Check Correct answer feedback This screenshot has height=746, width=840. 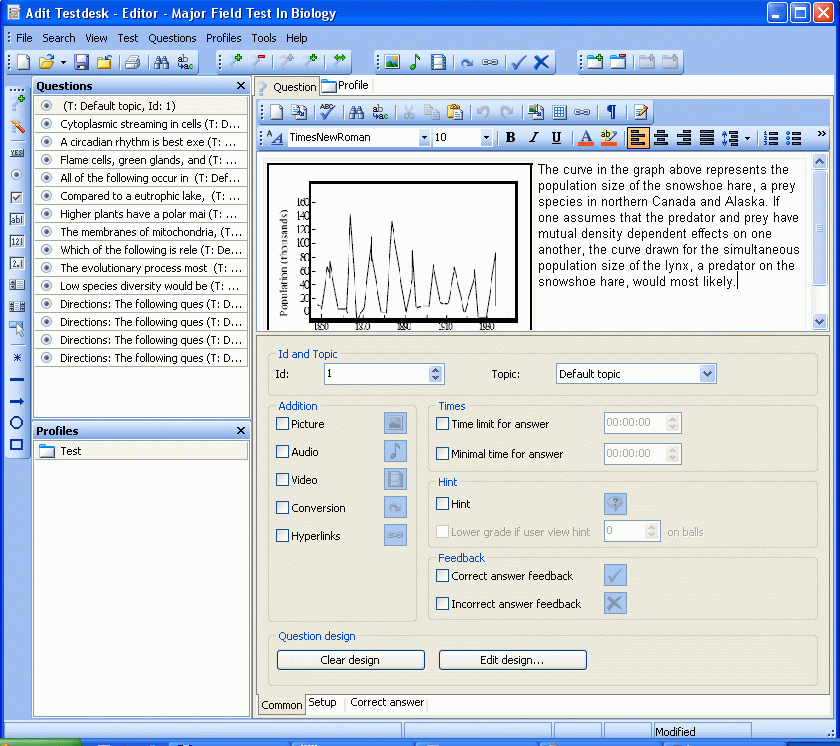(x=442, y=576)
